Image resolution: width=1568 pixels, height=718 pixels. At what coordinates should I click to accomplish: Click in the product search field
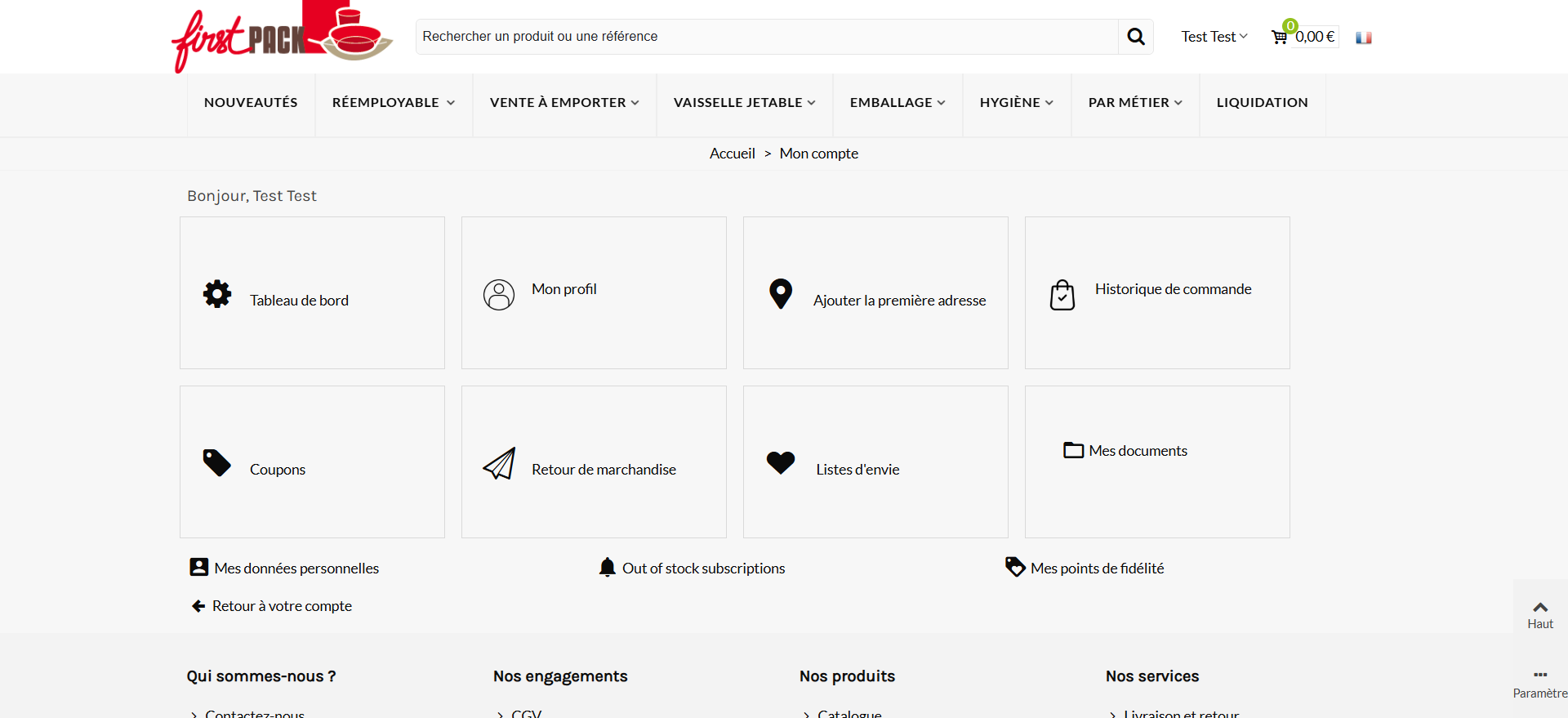[x=766, y=37]
